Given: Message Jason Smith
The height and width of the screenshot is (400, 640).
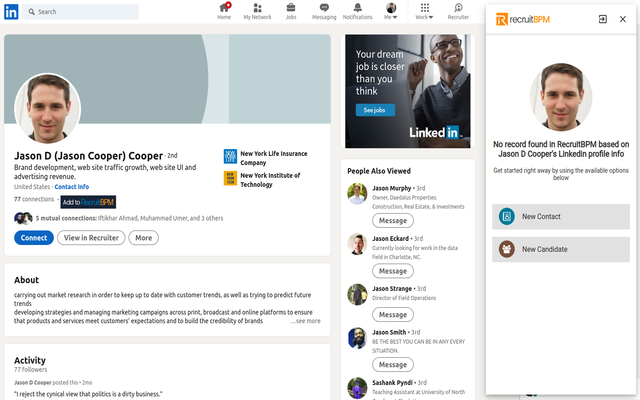Looking at the screenshot, I should [x=393, y=364].
